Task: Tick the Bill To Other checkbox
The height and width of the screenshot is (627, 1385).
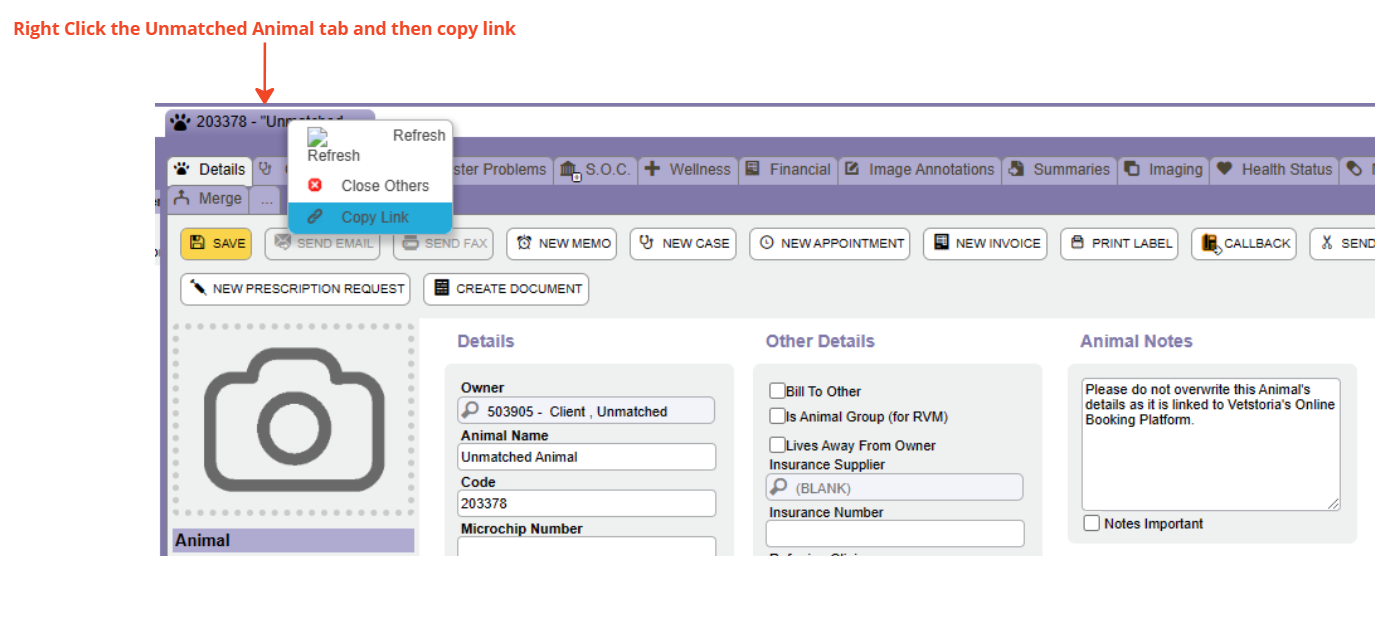Action: coord(777,391)
